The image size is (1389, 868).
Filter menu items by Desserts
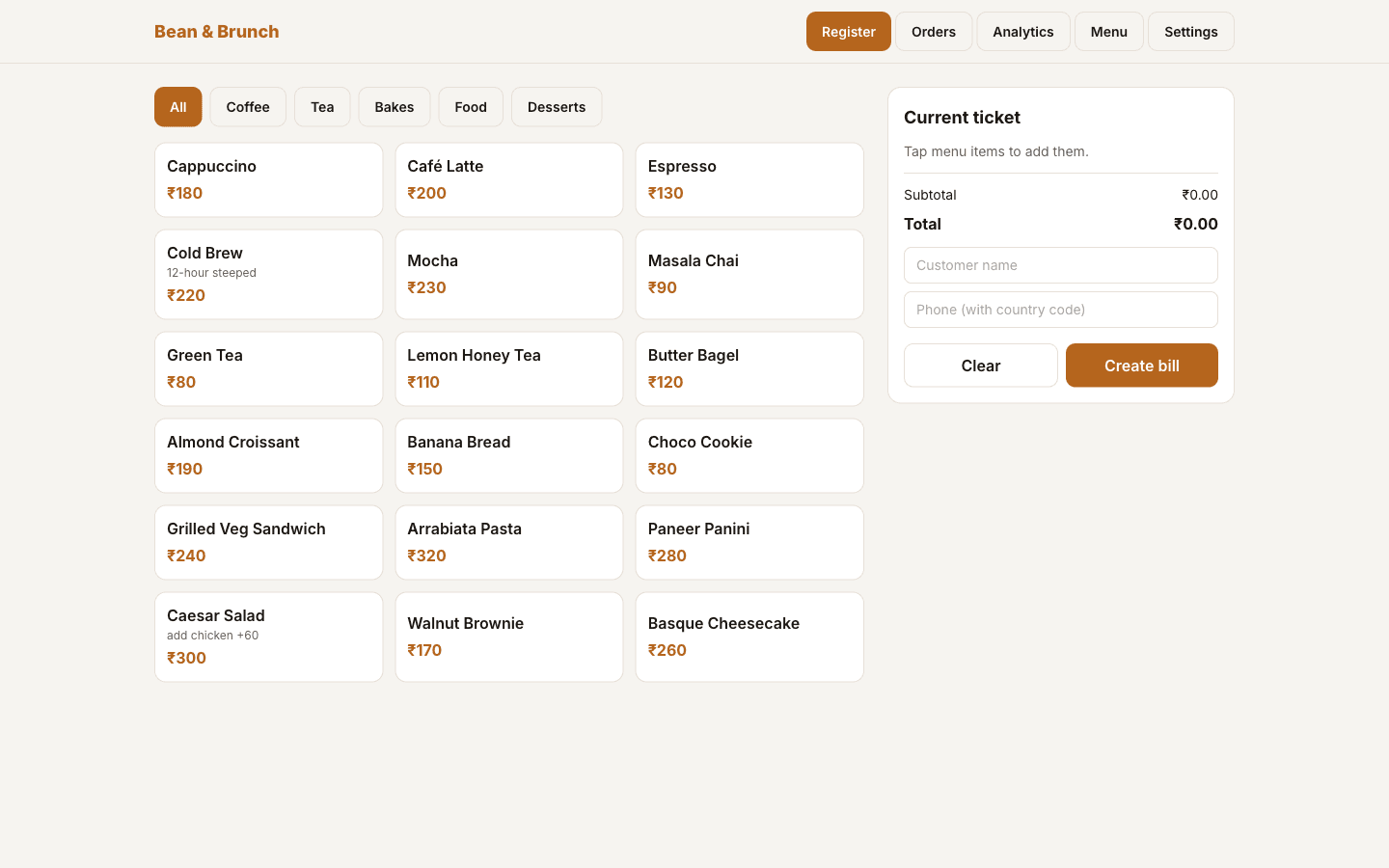(557, 107)
